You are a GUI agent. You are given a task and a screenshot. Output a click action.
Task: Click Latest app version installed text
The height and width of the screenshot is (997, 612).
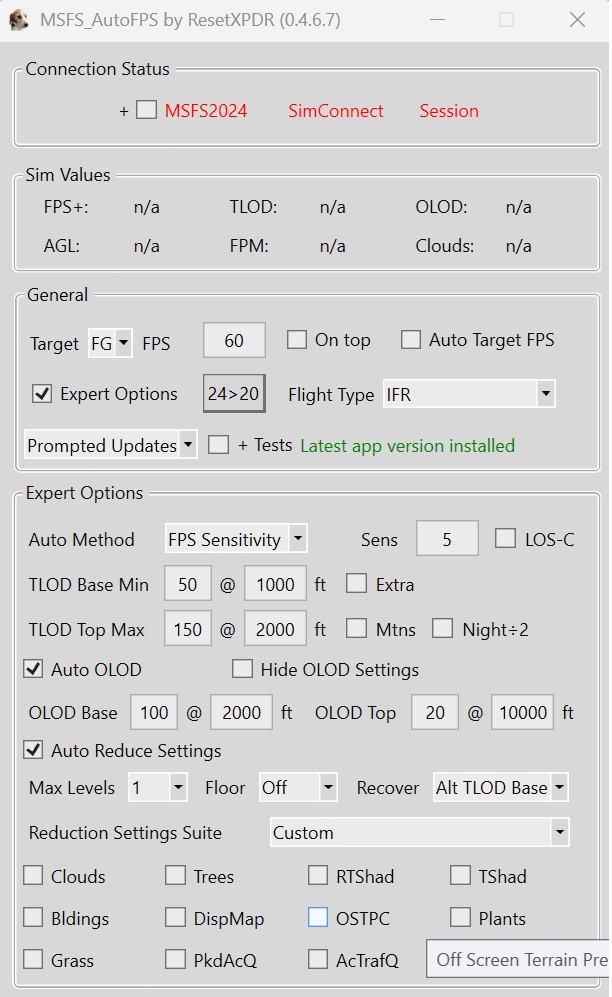tap(407, 446)
